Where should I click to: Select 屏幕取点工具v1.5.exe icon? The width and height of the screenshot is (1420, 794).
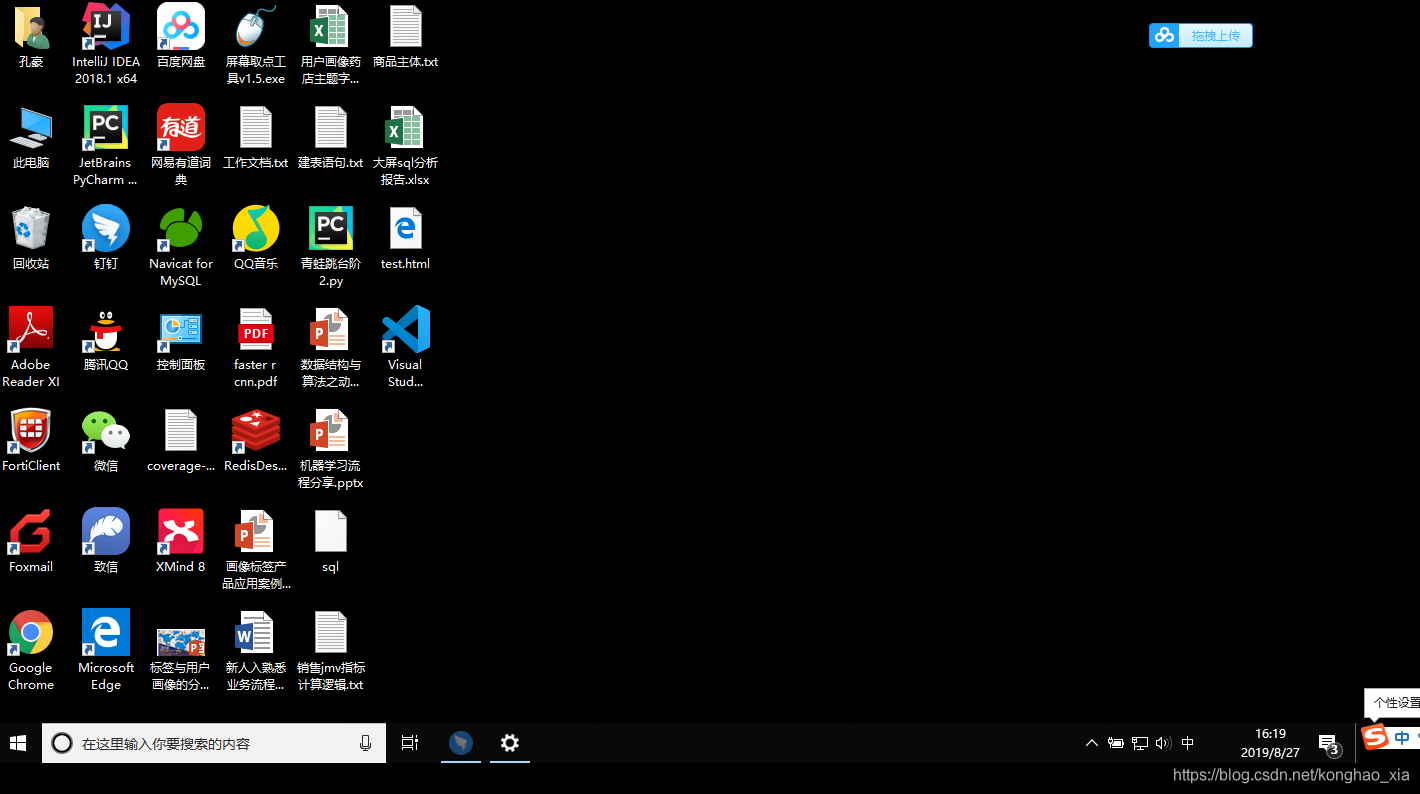pos(256,44)
